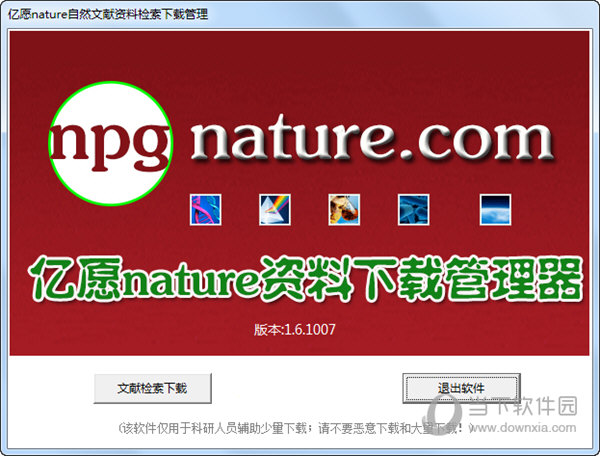Exit via the 退出软件 button
Image resolution: width=600 pixels, height=456 pixels.
click(x=461, y=388)
